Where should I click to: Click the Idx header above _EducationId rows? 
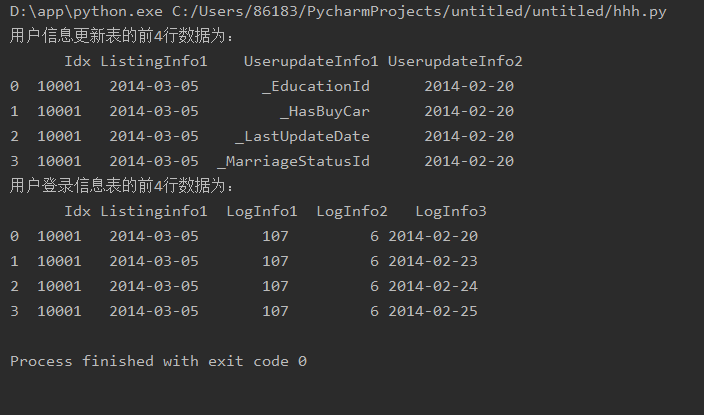point(77,61)
